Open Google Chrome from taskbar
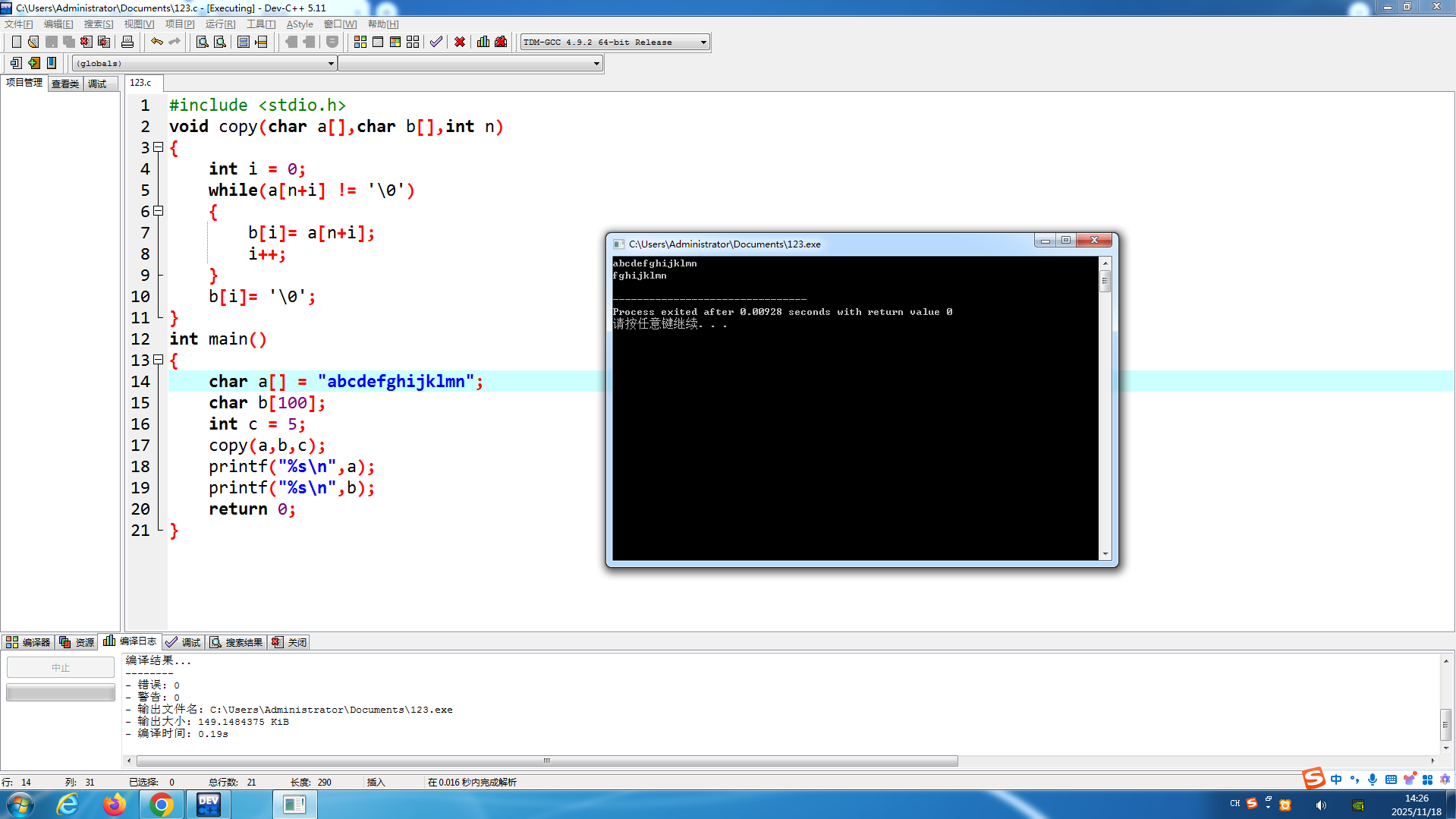Image resolution: width=1456 pixels, height=819 pixels. 161,805
